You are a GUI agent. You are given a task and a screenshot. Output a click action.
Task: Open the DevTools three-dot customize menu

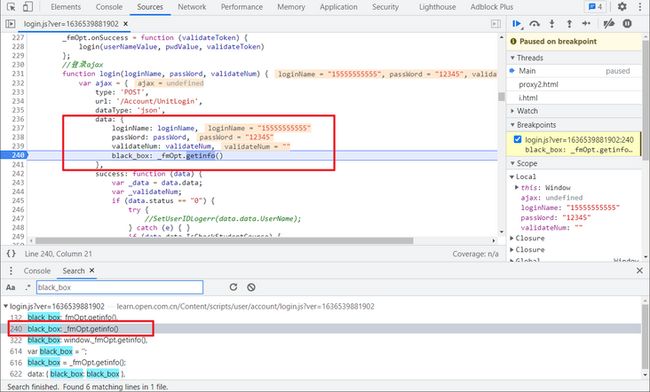coord(640,7)
